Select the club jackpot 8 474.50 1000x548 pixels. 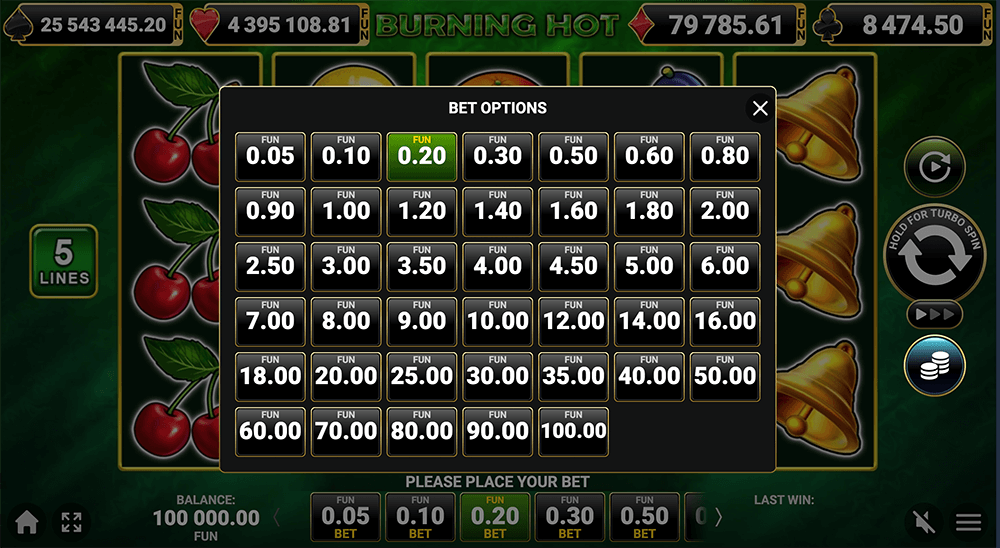(903, 25)
